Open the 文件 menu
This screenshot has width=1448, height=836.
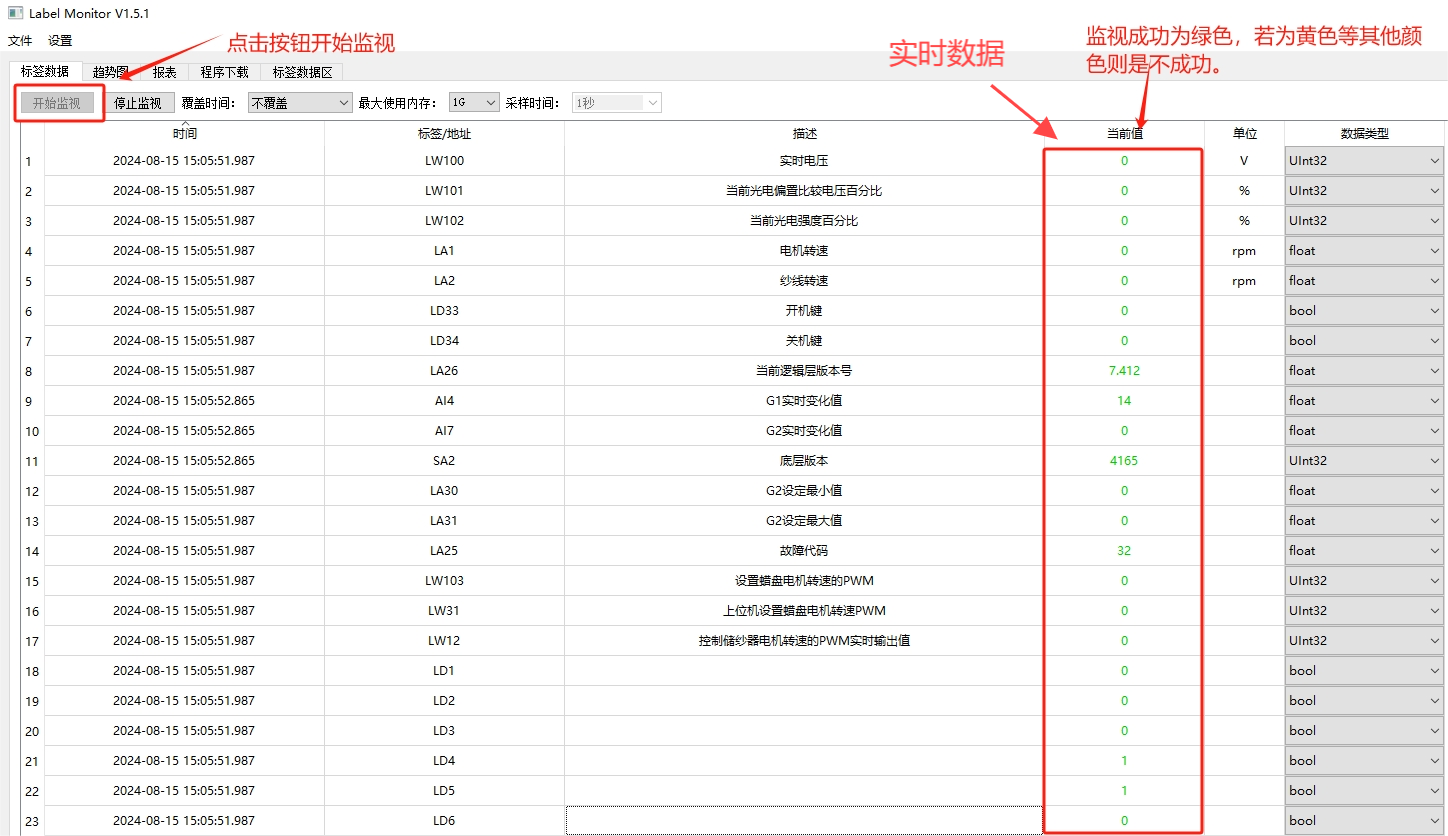point(20,41)
